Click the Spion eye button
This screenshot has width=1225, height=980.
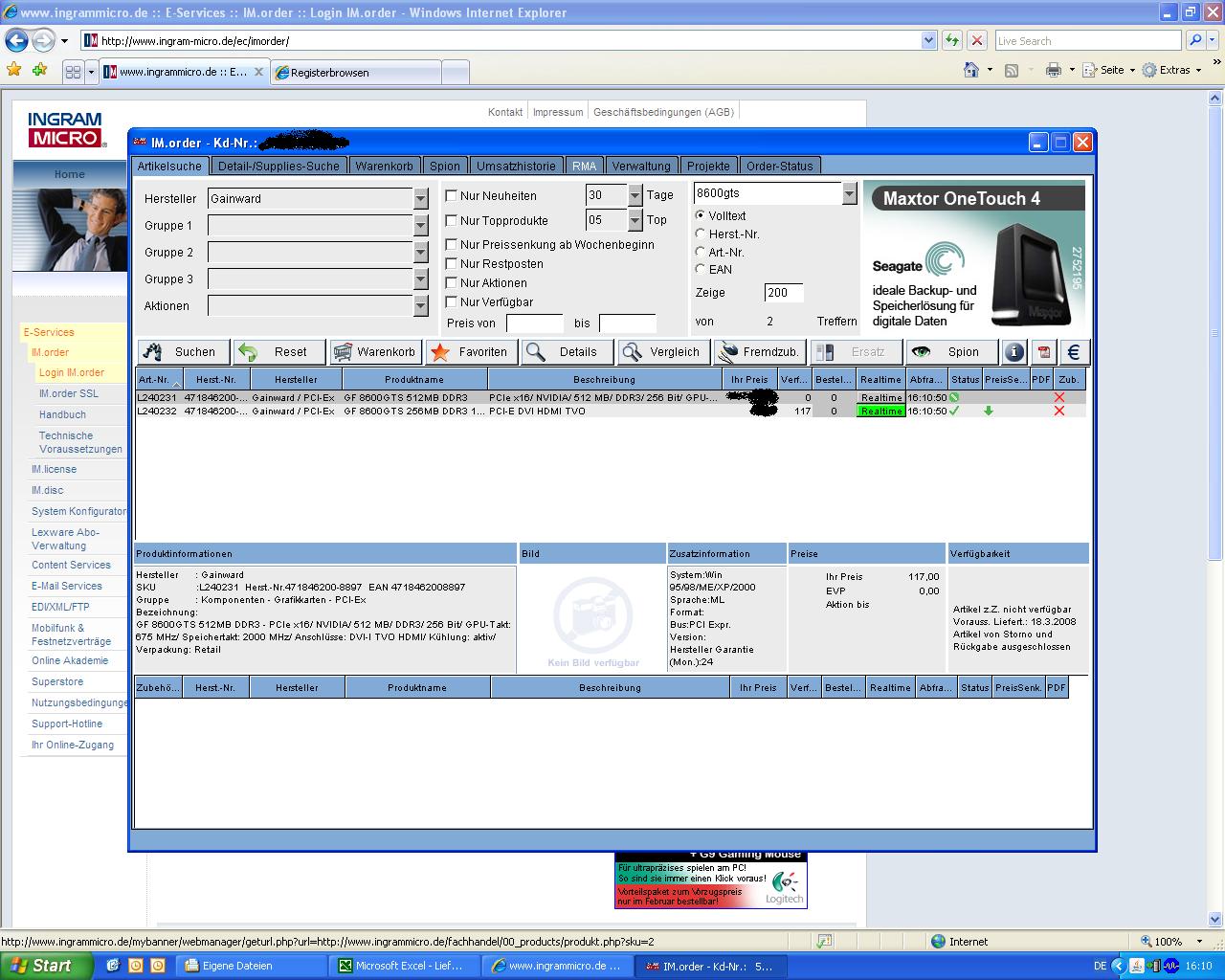point(952,352)
